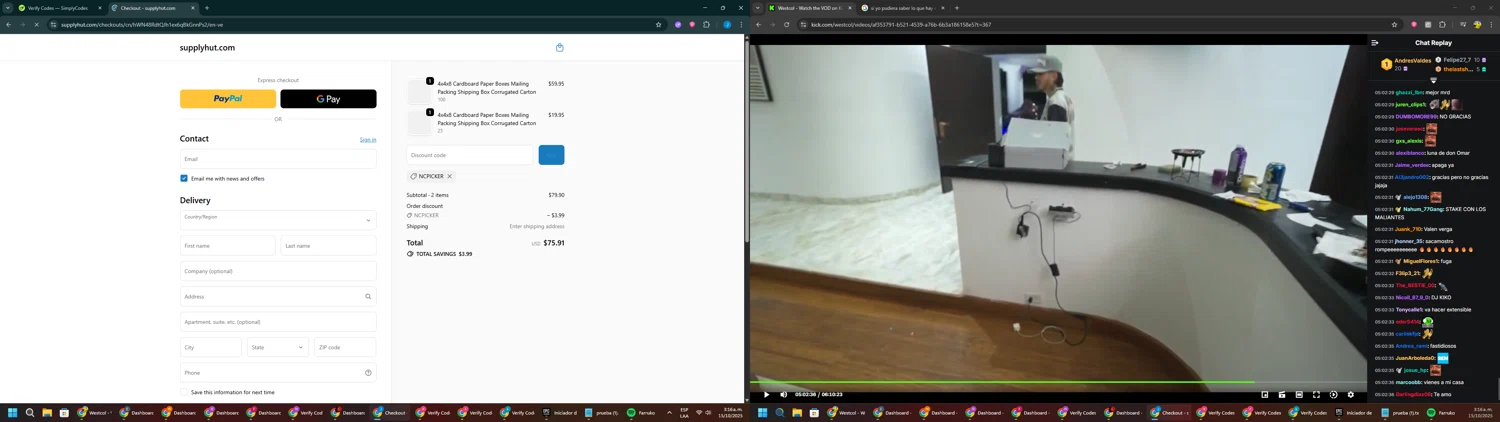This screenshot has height=422, width=1500.
Task: Switch to Verify Codes — SimplyCodes tab
Action: pyautogui.click(x=58, y=8)
